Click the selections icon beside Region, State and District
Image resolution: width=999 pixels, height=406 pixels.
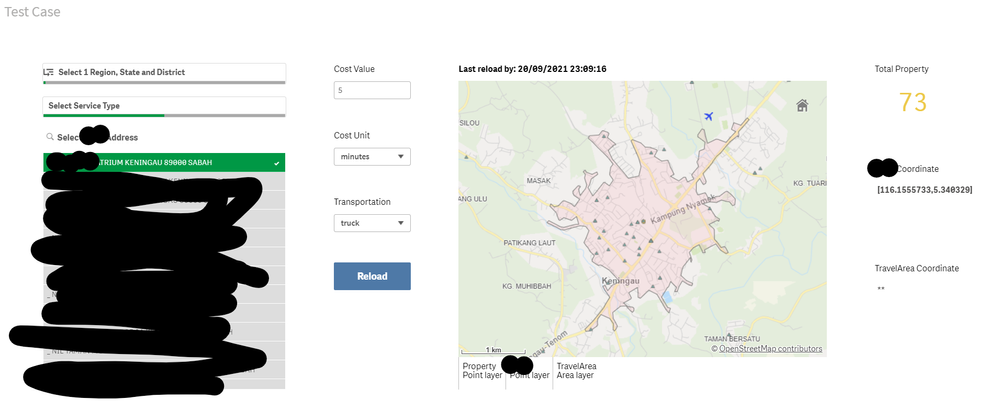(x=48, y=72)
